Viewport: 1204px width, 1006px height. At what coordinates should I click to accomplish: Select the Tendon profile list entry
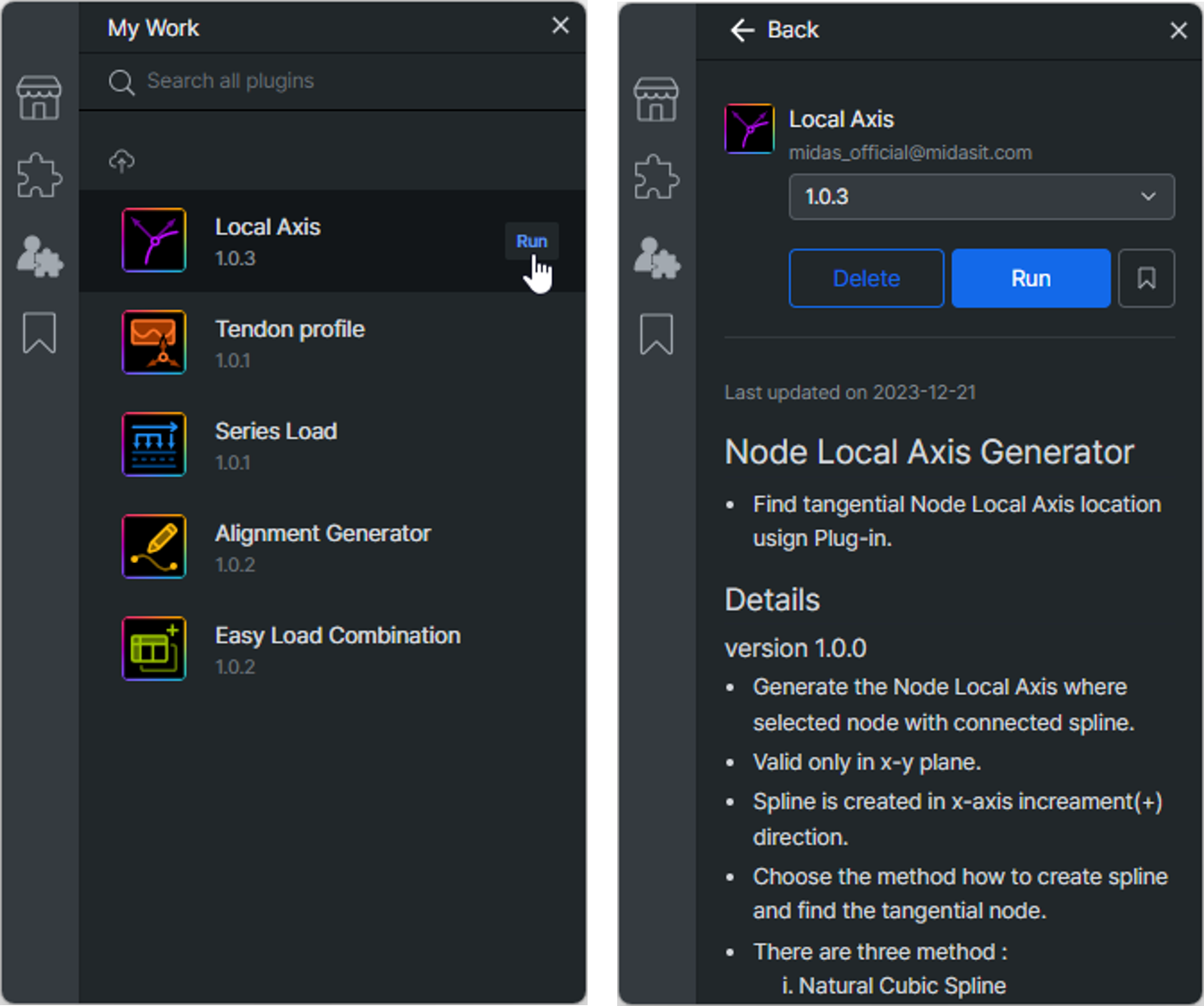click(332, 342)
